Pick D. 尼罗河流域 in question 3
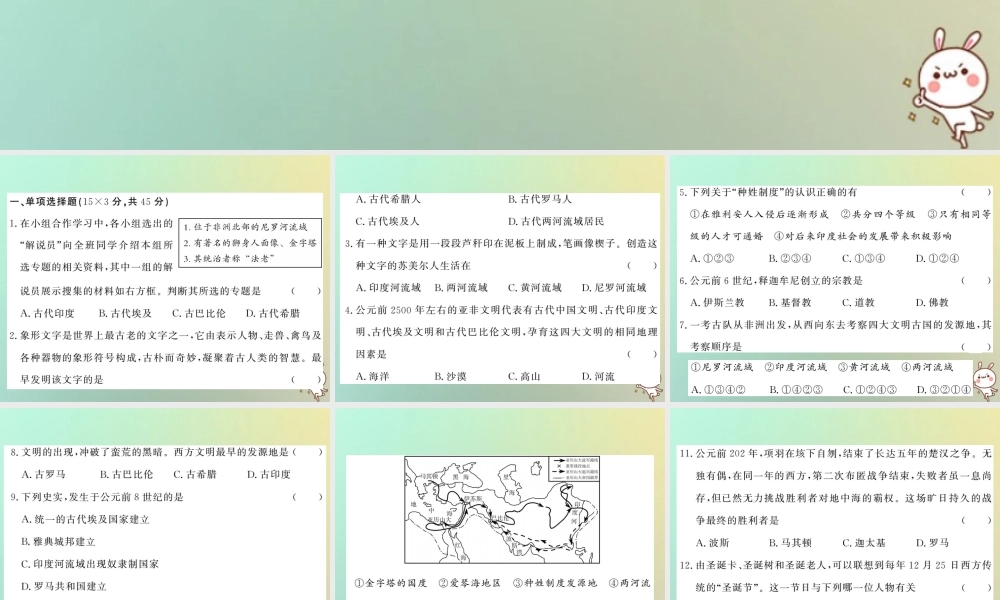 click(614, 288)
